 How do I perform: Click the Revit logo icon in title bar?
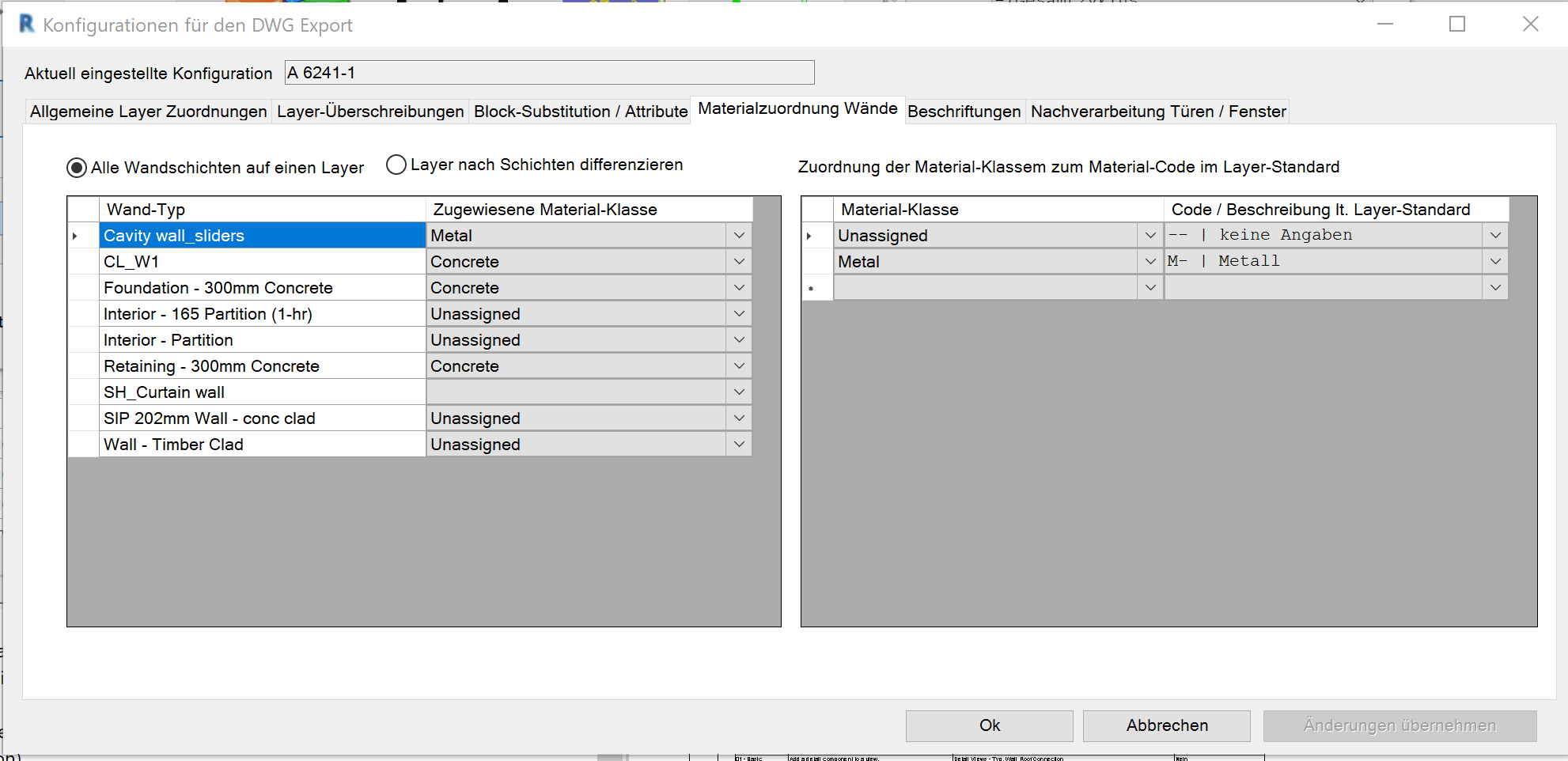(x=26, y=24)
